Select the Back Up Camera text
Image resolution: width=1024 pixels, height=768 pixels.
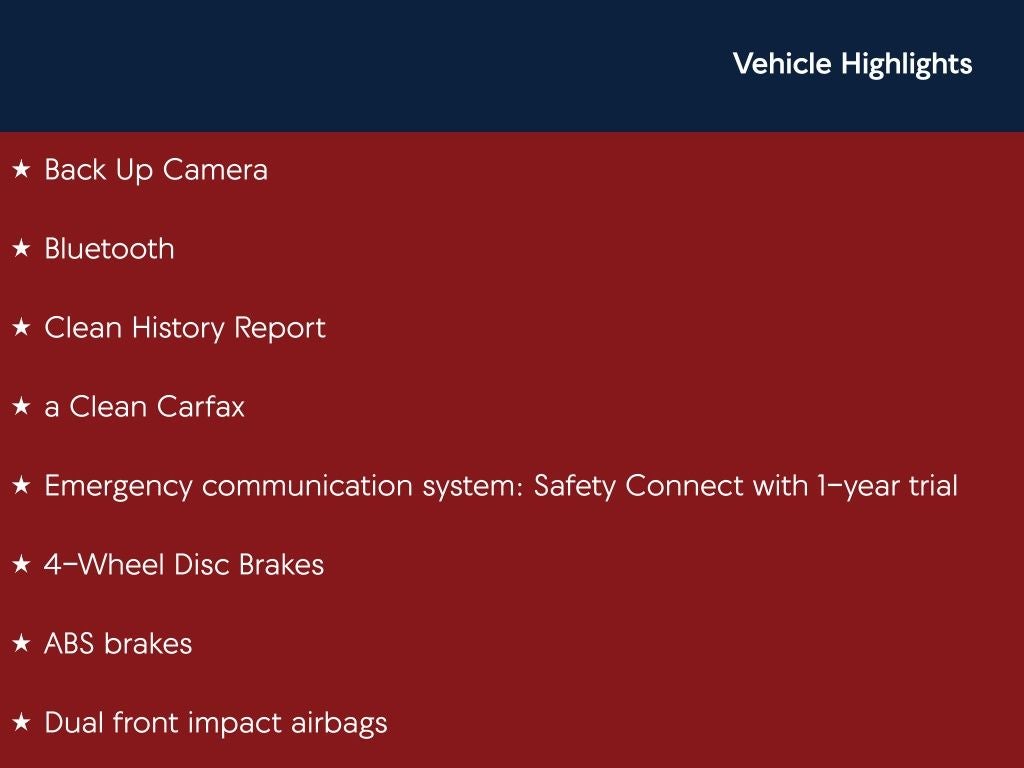pyautogui.click(x=156, y=170)
